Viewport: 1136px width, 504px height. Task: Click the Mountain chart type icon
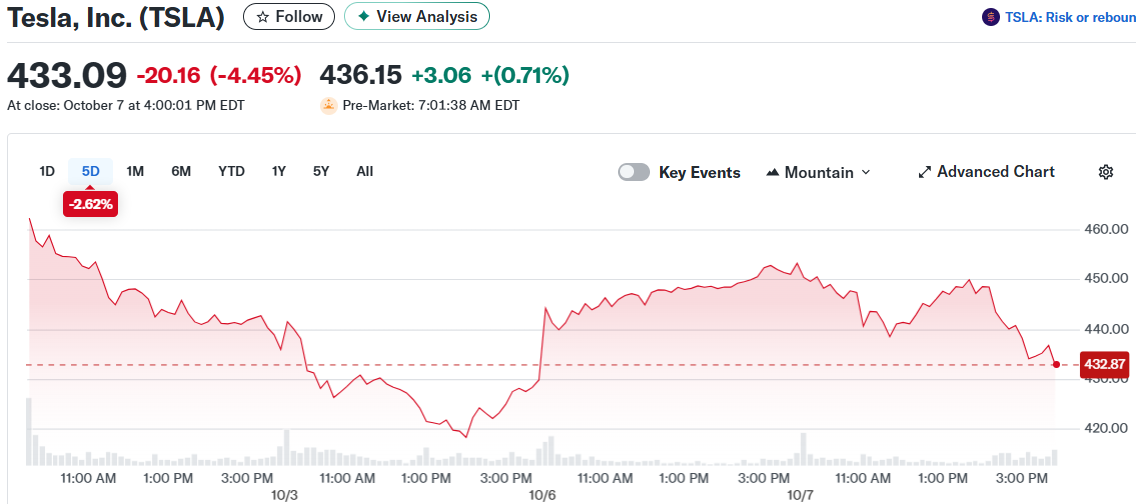[x=772, y=172]
